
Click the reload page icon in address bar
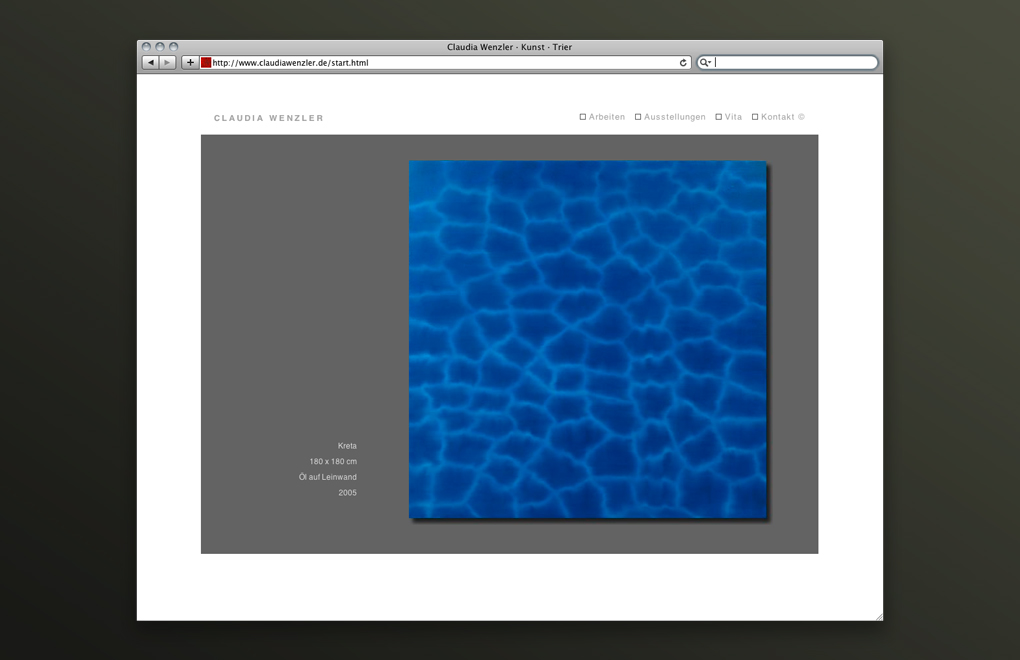(x=683, y=63)
